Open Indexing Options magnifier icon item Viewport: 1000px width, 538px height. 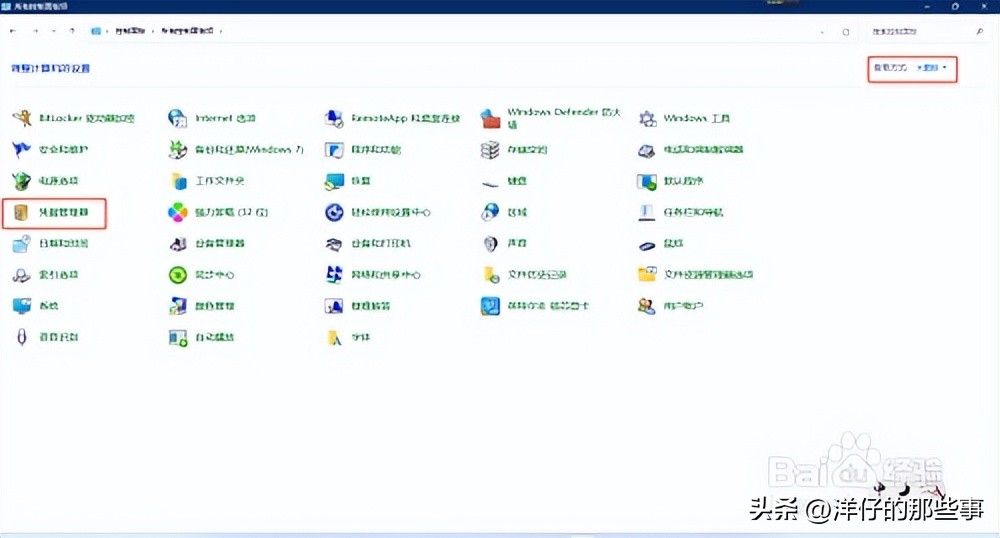[x=45, y=275]
